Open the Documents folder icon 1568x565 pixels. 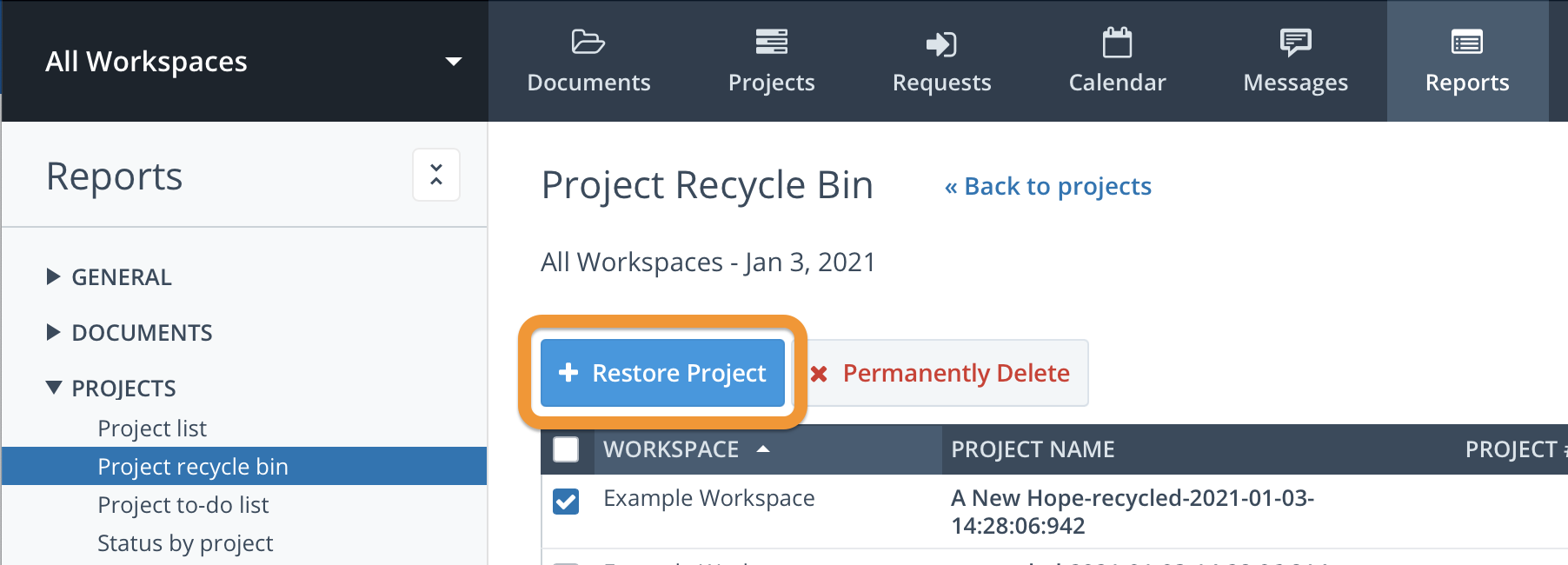[x=588, y=42]
